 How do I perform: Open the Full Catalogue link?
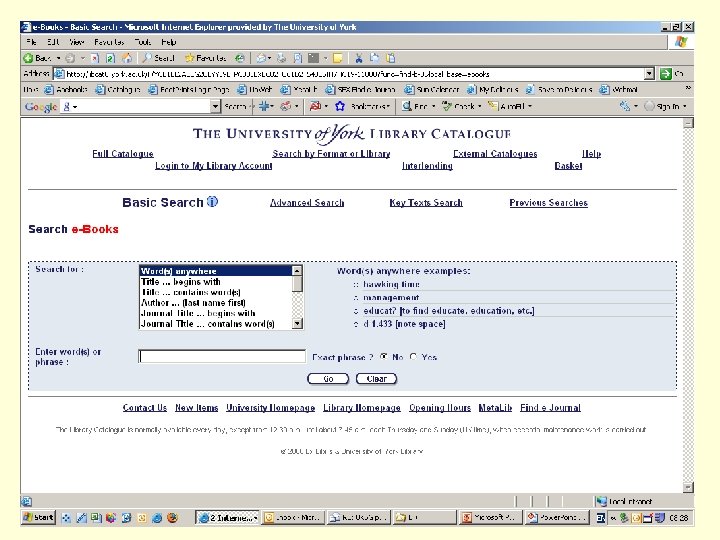(x=123, y=153)
